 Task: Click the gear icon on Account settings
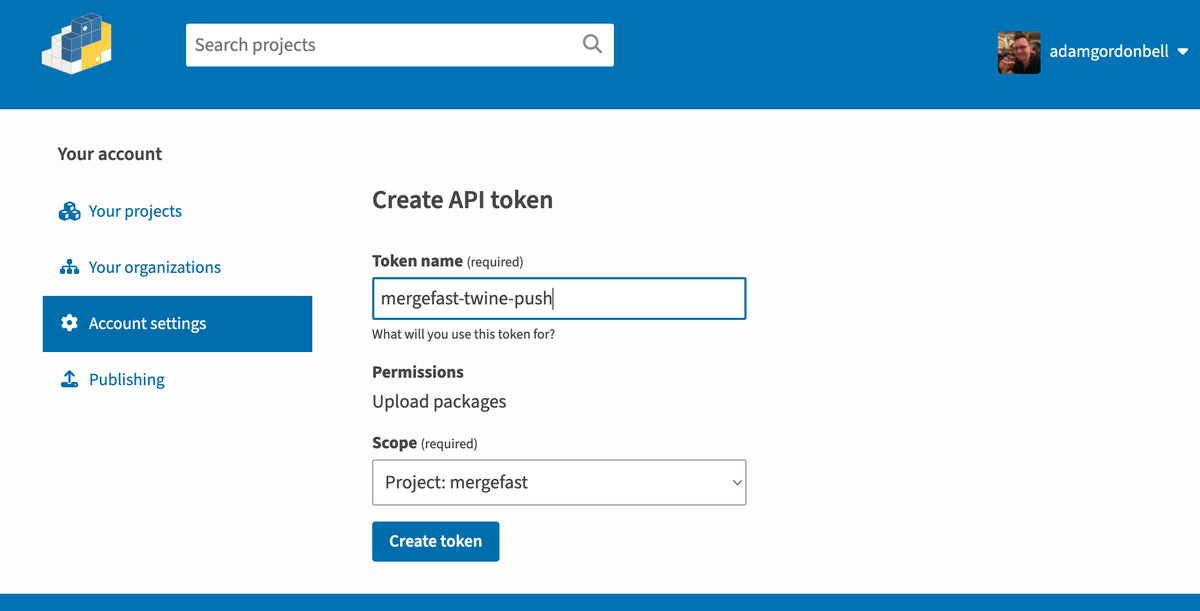point(69,323)
